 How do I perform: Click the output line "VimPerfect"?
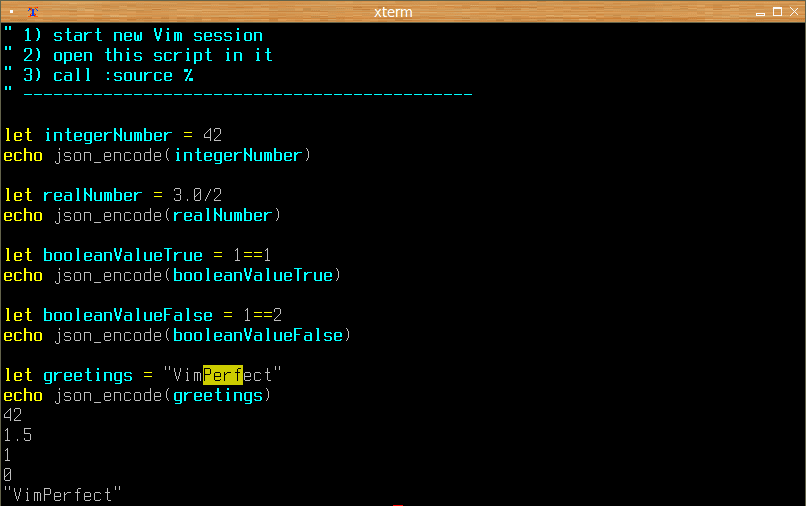62,495
